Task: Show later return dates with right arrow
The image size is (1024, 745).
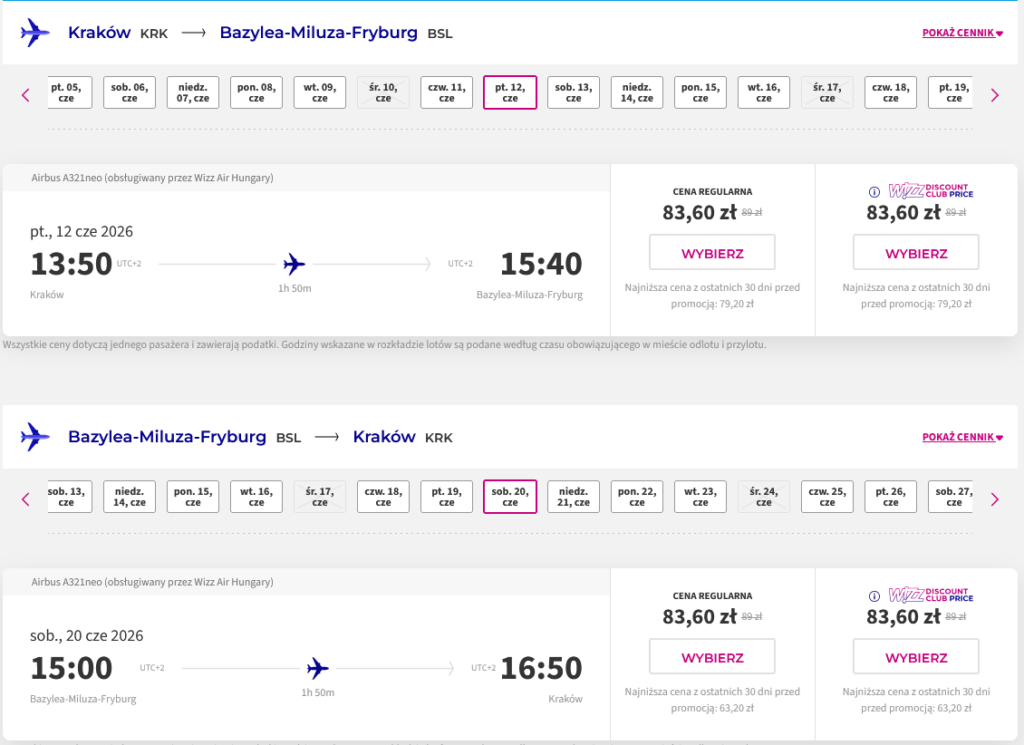Action: [994, 499]
